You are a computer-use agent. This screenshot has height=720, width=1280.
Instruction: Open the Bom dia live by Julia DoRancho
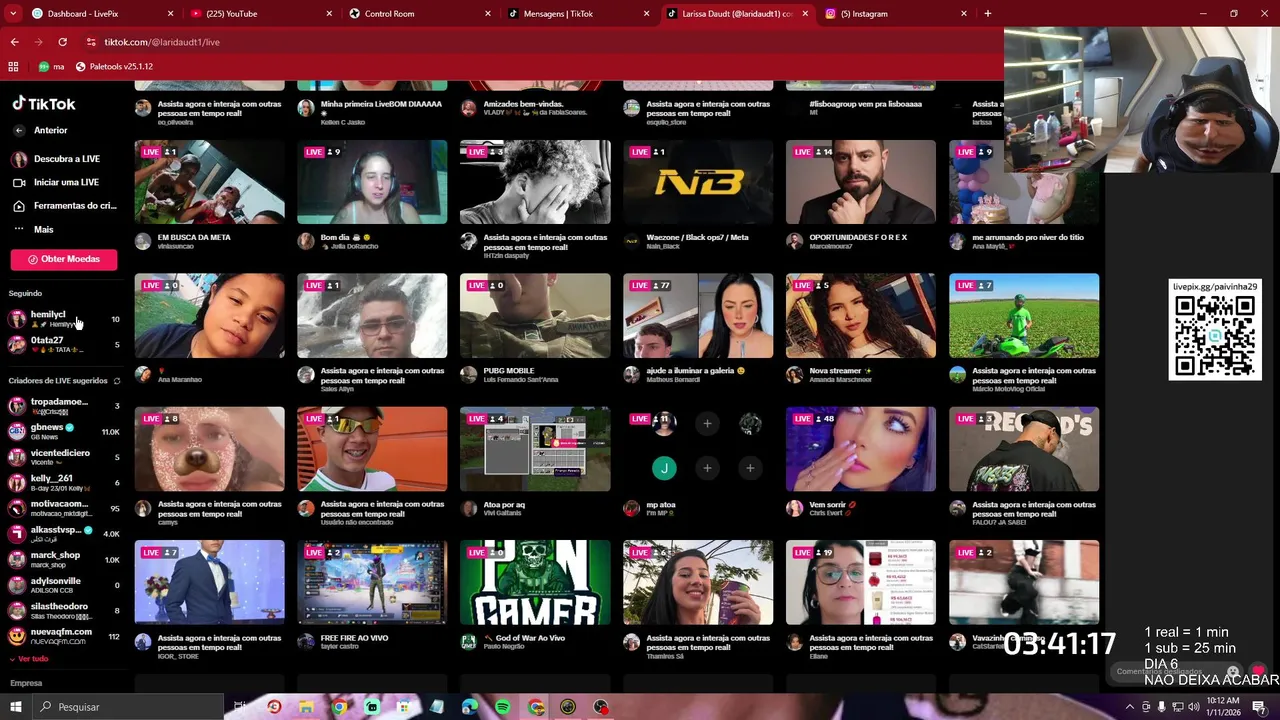click(x=372, y=182)
